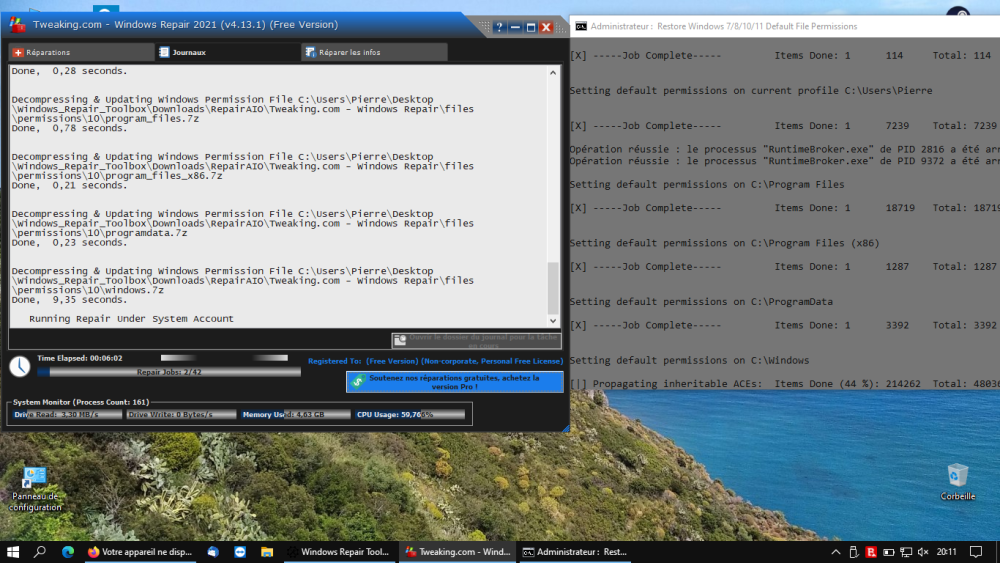Switch to Windows Repair Tool... taskbar button
The width and height of the screenshot is (1000, 563).
click(x=338, y=552)
